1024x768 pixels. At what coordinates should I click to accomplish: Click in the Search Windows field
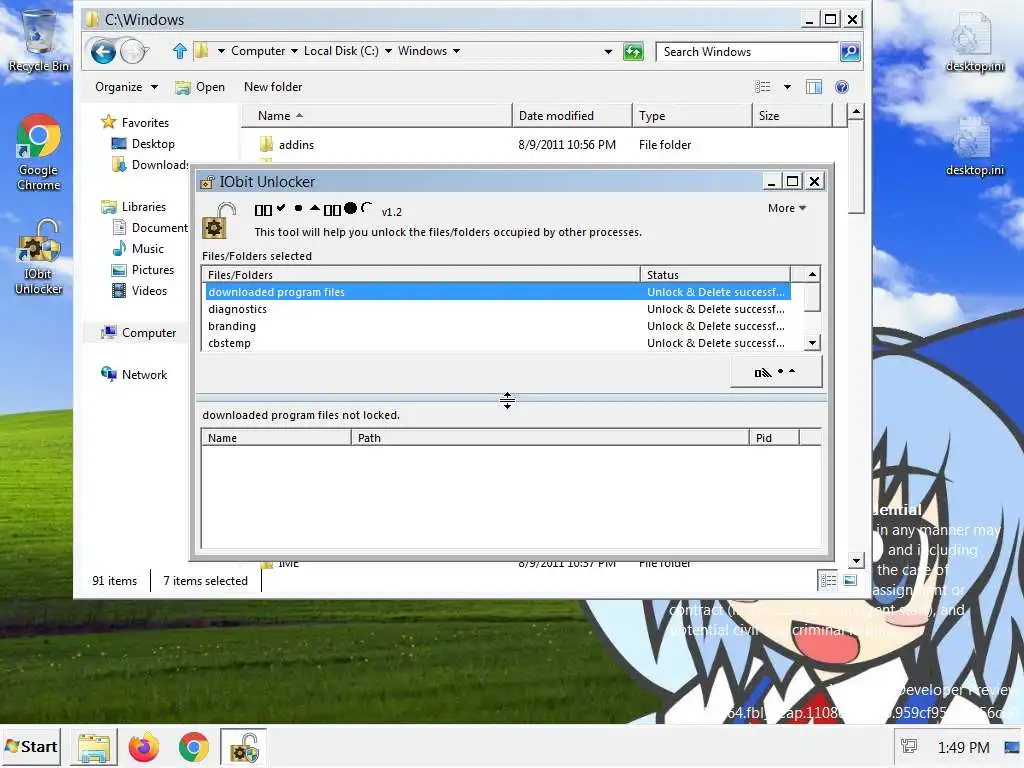click(747, 52)
